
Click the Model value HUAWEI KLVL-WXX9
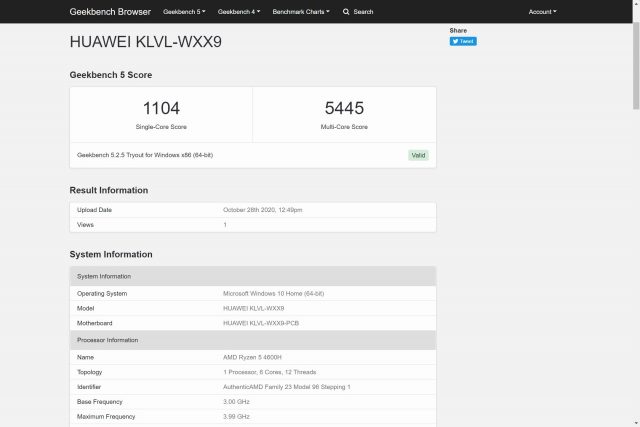coord(253,308)
